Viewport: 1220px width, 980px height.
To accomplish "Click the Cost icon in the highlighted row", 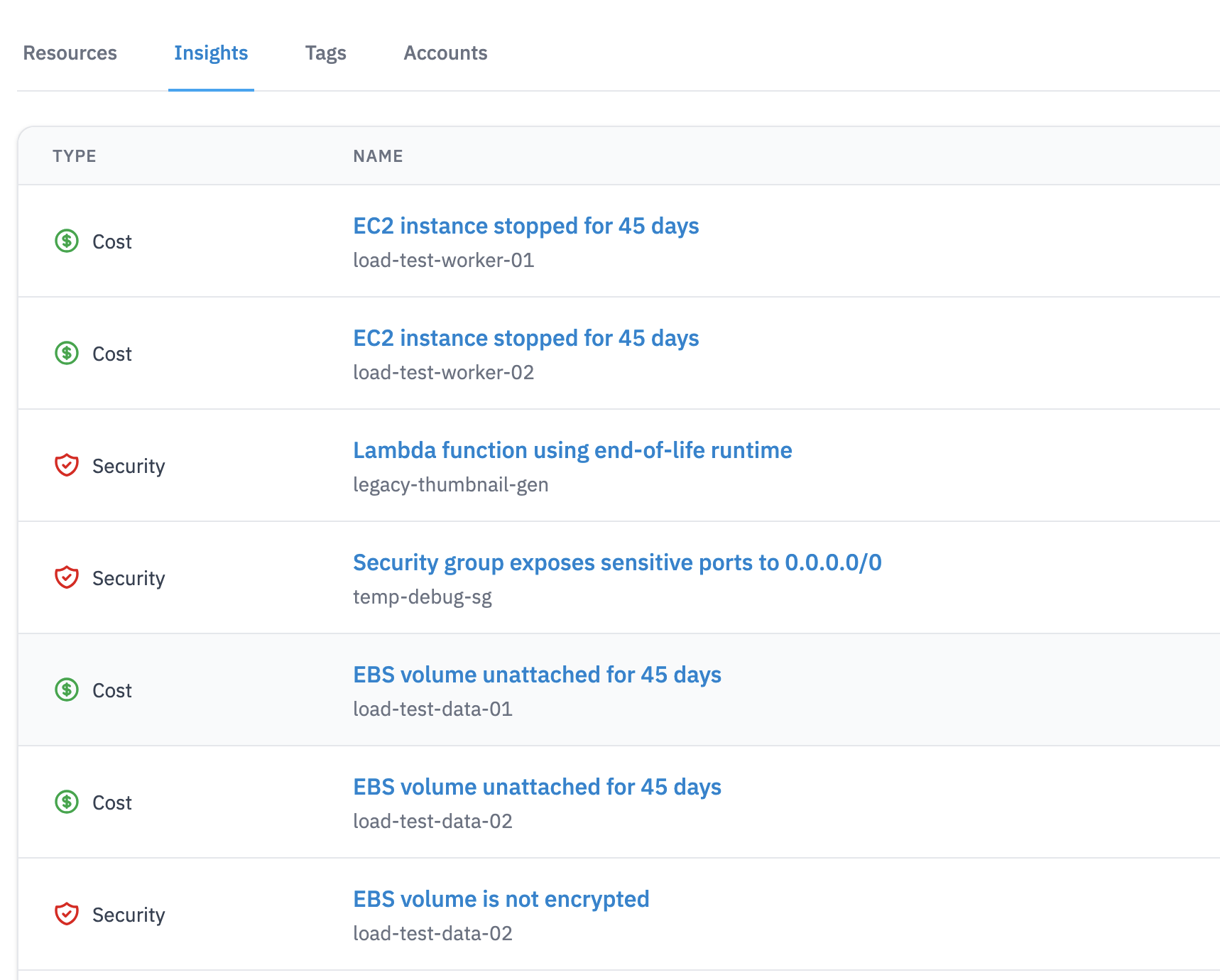I will click(66, 689).
